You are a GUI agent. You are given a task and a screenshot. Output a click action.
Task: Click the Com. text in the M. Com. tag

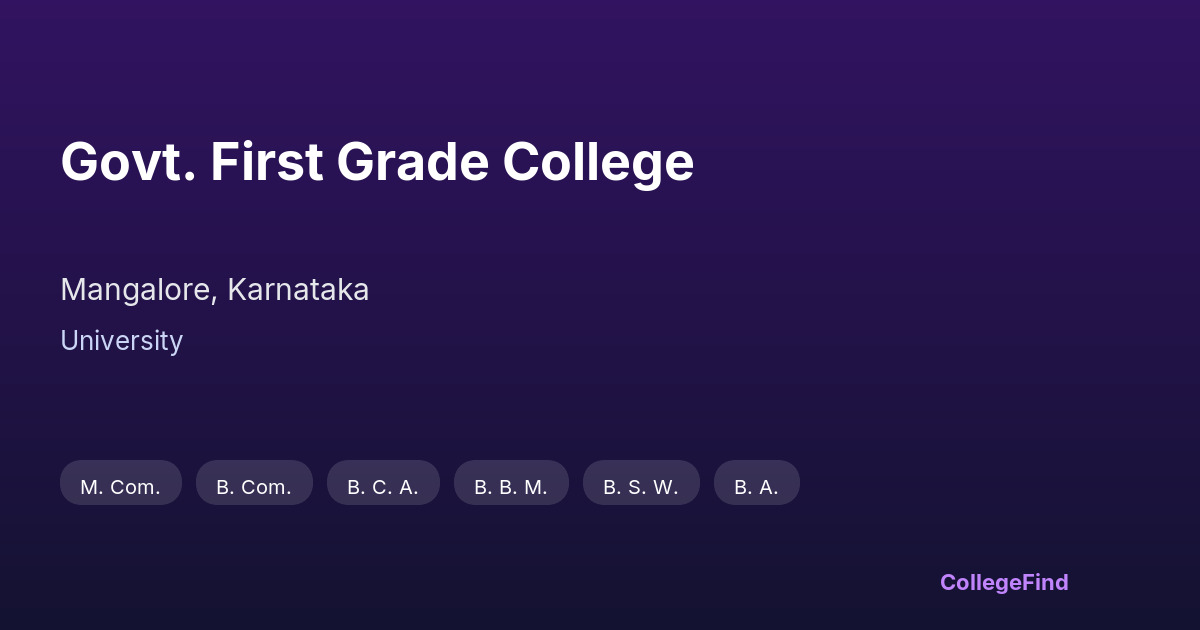(x=135, y=488)
